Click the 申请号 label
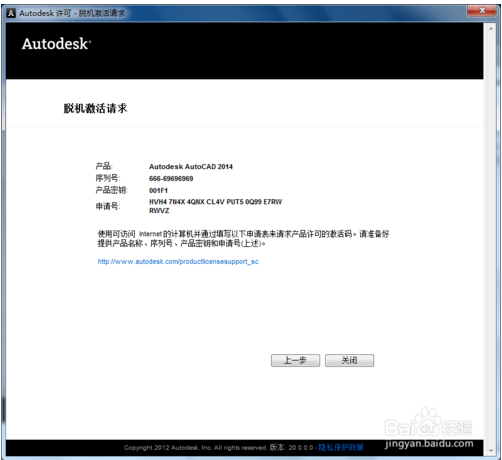 pos(108,206)
